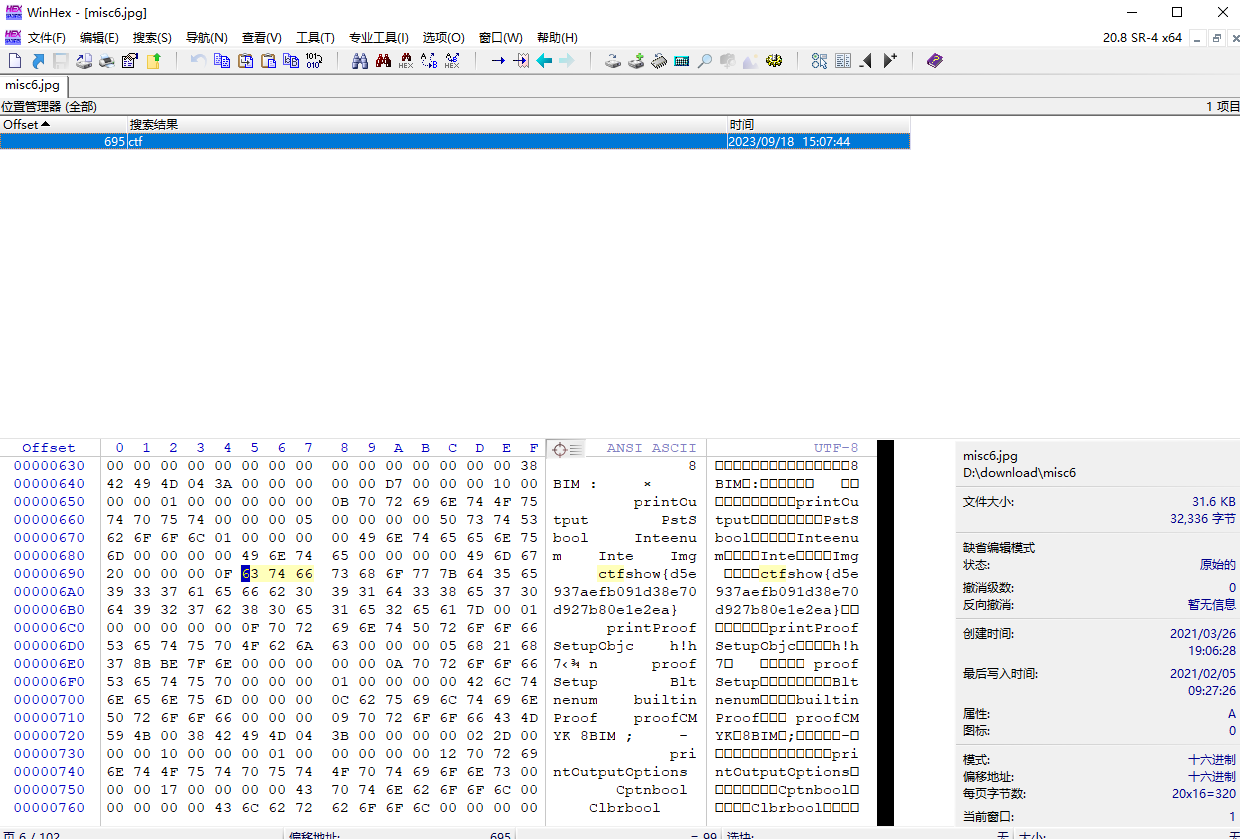
Task: Open Find Hex Values with binoculars HEX icon
Action: 406,61
